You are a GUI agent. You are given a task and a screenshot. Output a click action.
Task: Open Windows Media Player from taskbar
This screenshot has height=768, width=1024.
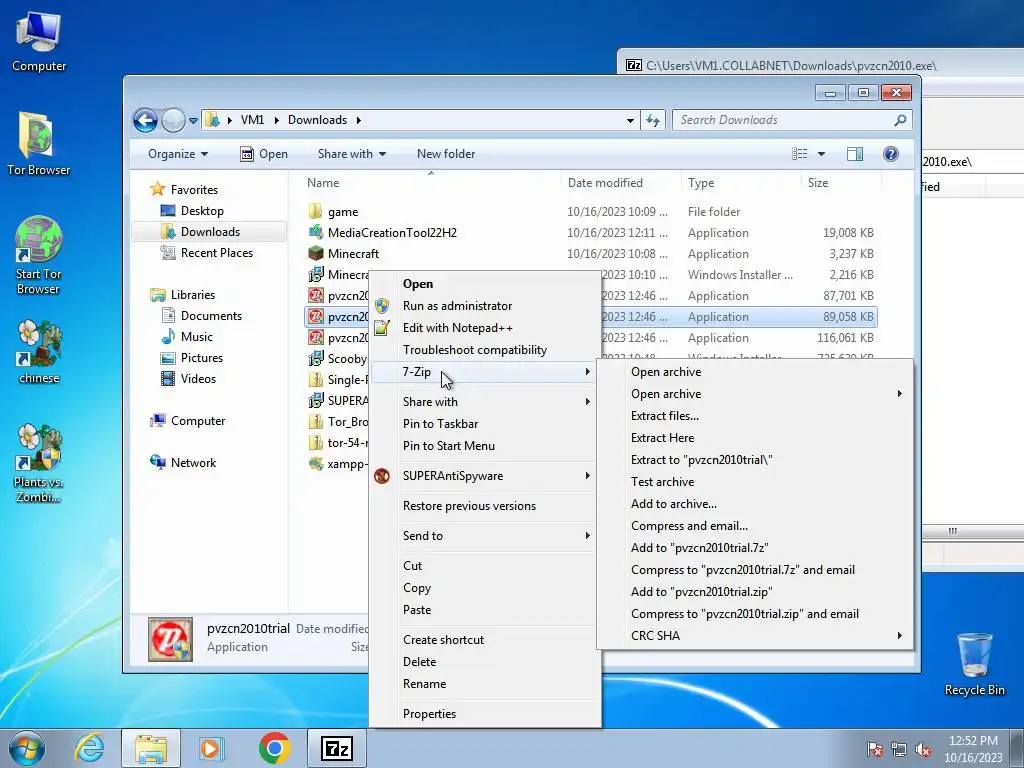212,748
